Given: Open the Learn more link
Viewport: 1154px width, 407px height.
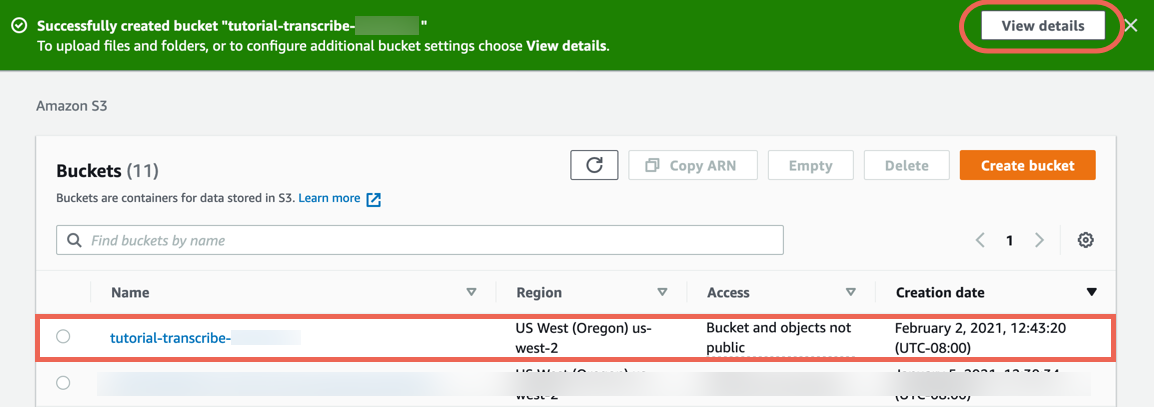Looking at the screenshot, I should [x=329, y=199].
